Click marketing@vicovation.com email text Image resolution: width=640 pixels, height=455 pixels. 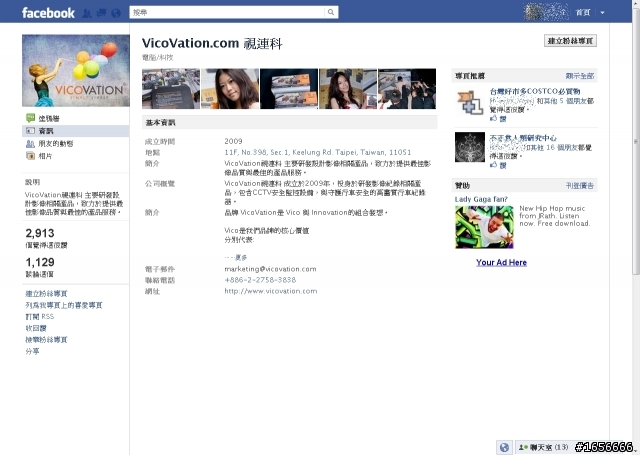[x=270, y=269]
